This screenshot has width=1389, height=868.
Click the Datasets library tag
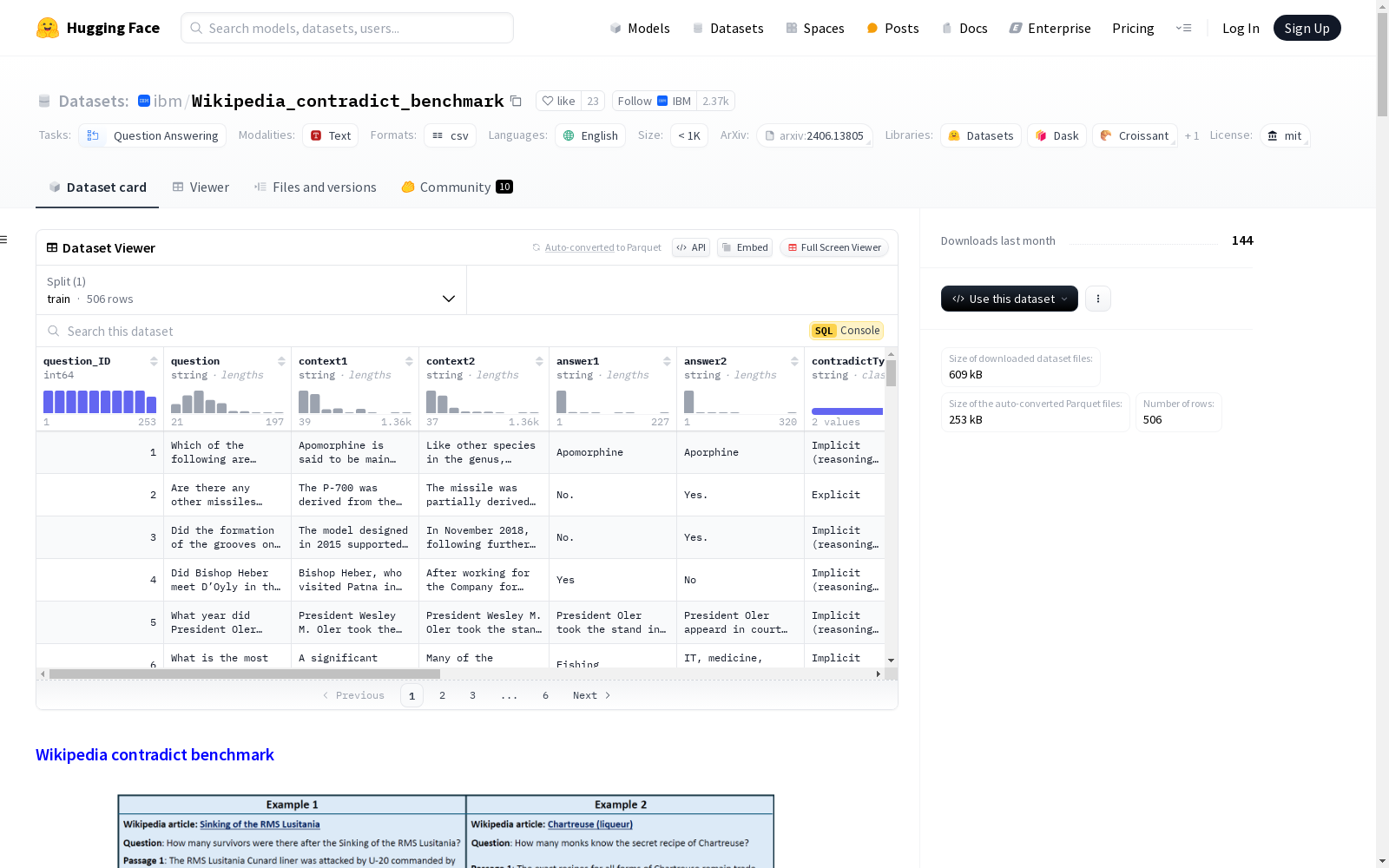point(981,135)
